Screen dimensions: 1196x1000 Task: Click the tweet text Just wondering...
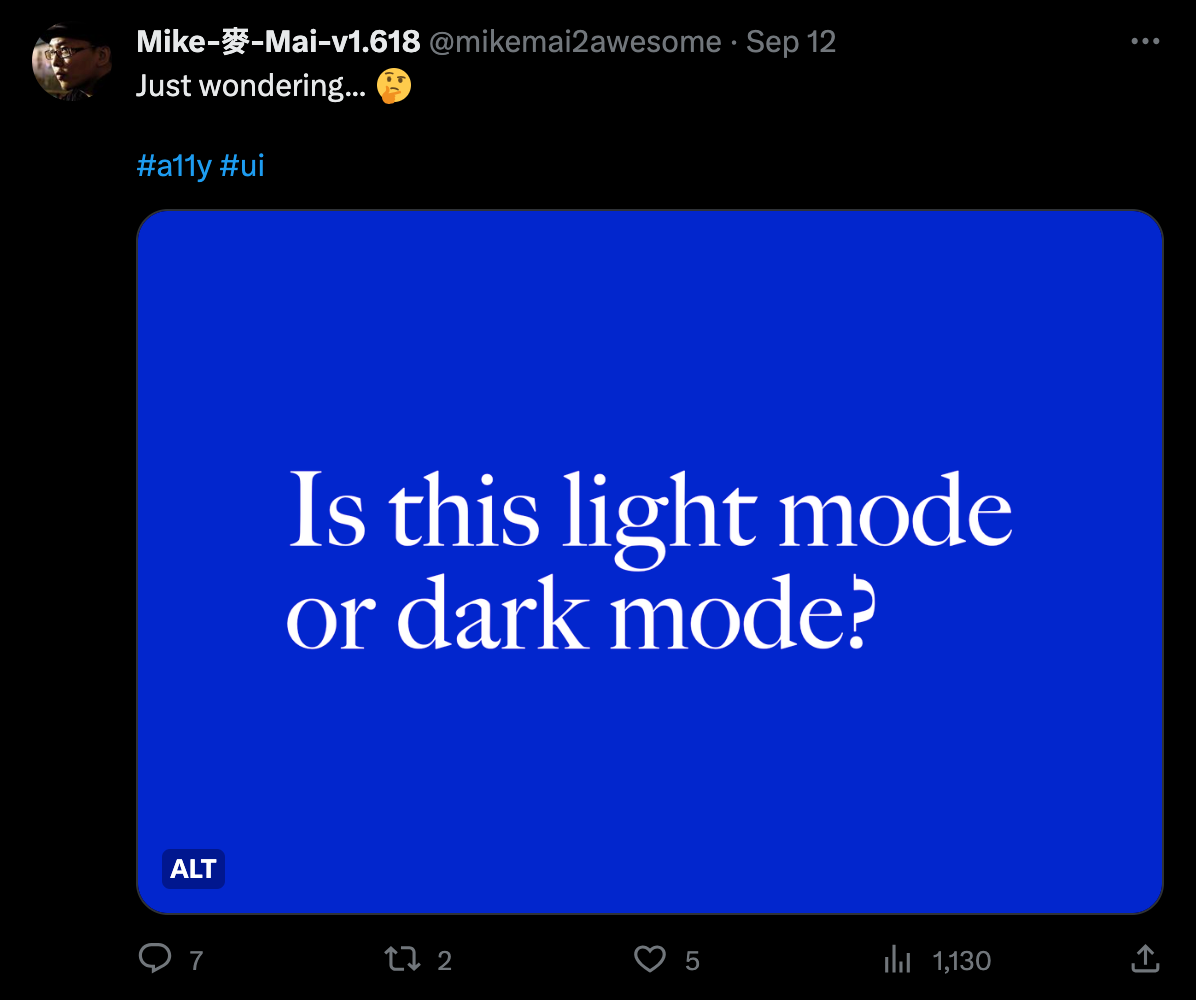pyautogui.click(x=250, y=85)
